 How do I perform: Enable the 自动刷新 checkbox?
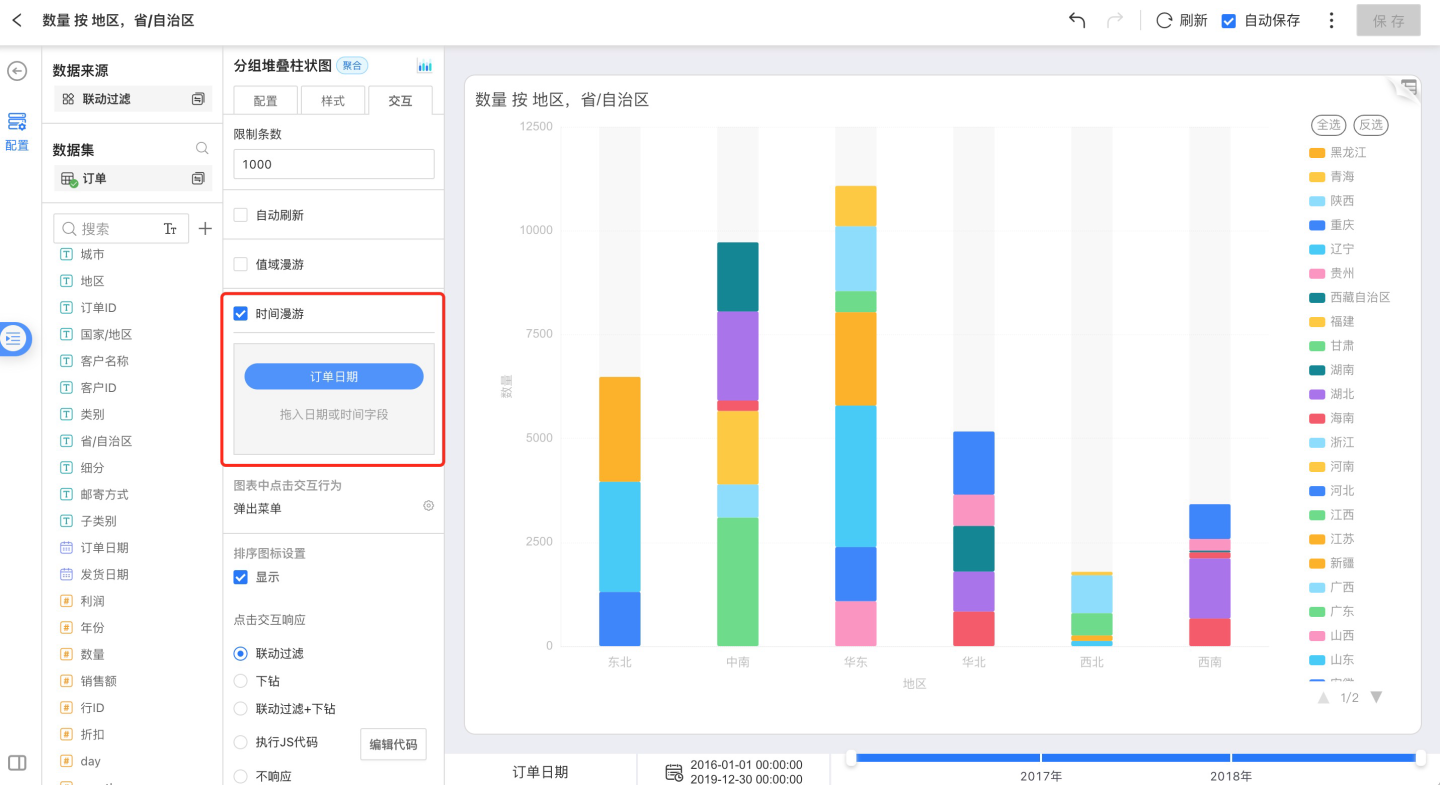pos(240,215)
